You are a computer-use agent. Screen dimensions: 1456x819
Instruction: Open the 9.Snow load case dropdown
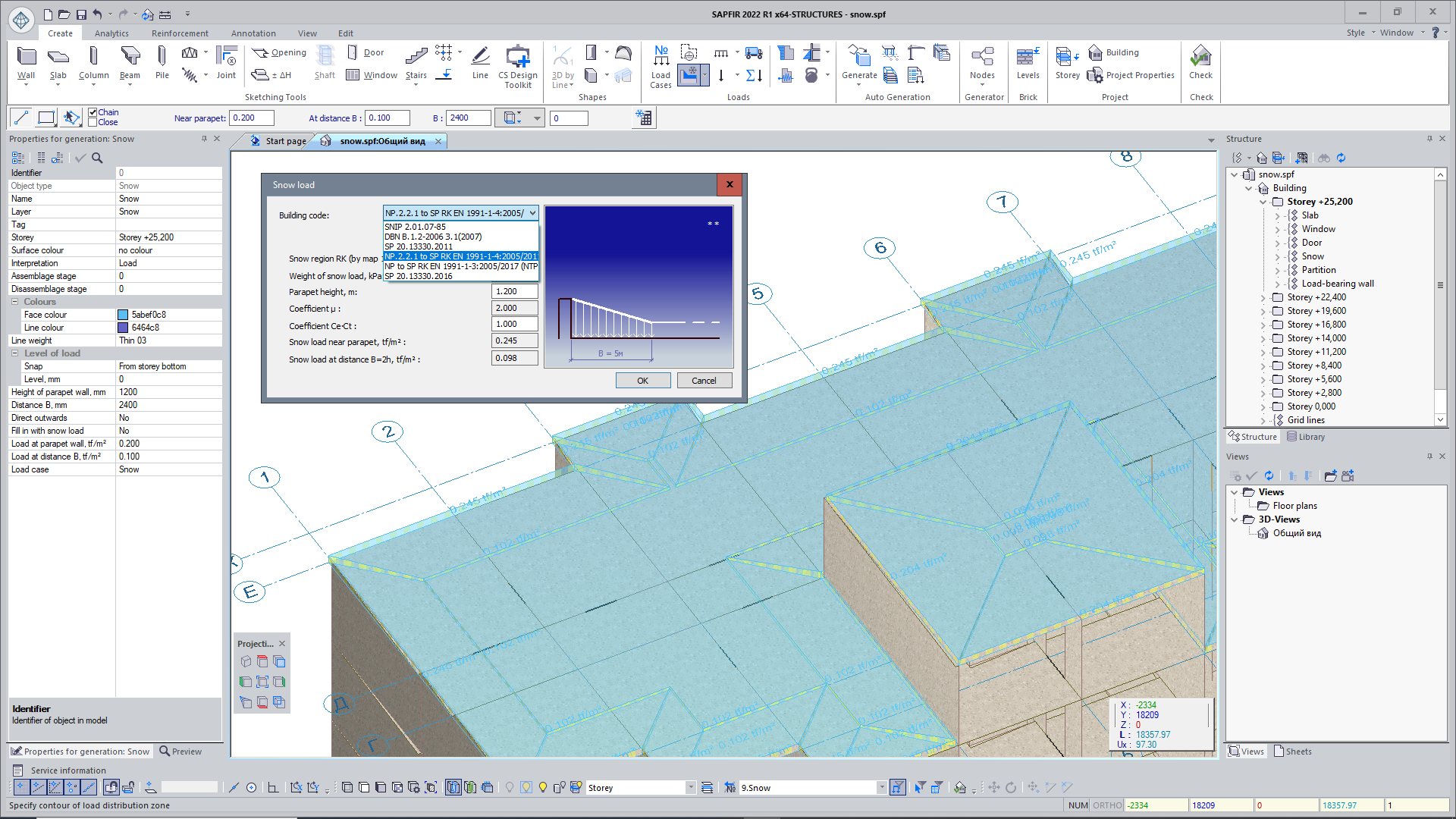881,788
